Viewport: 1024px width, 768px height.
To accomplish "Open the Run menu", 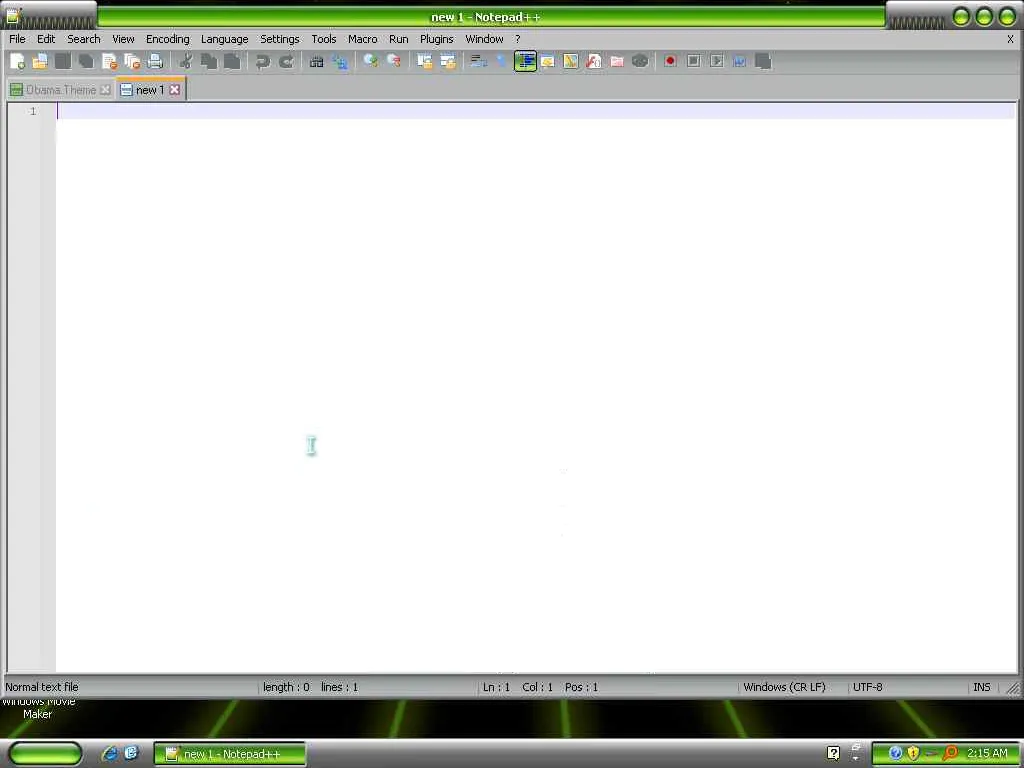I will click(399, 39).
